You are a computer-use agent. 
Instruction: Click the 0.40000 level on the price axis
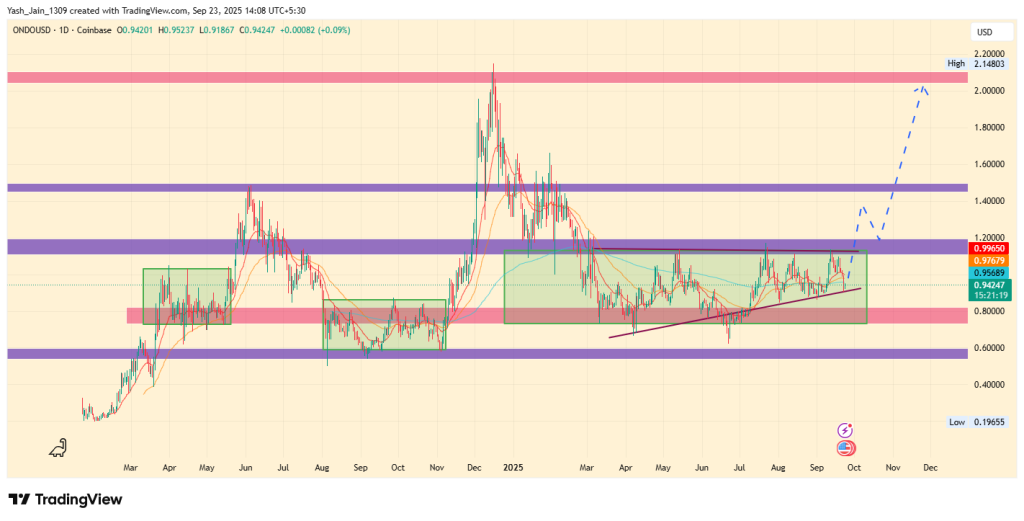click(x=989, y=385)
